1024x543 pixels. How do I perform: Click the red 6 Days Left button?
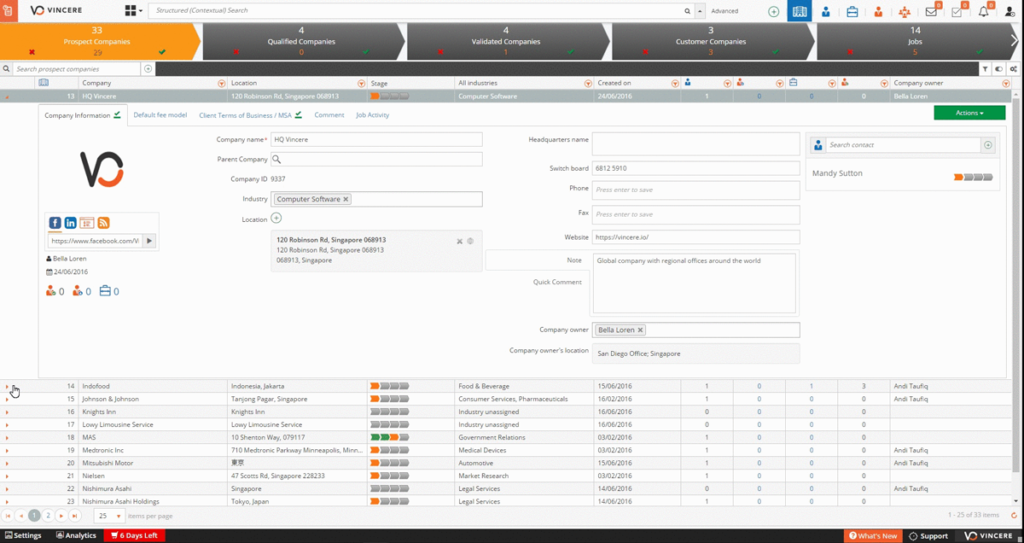coord(134,536)
